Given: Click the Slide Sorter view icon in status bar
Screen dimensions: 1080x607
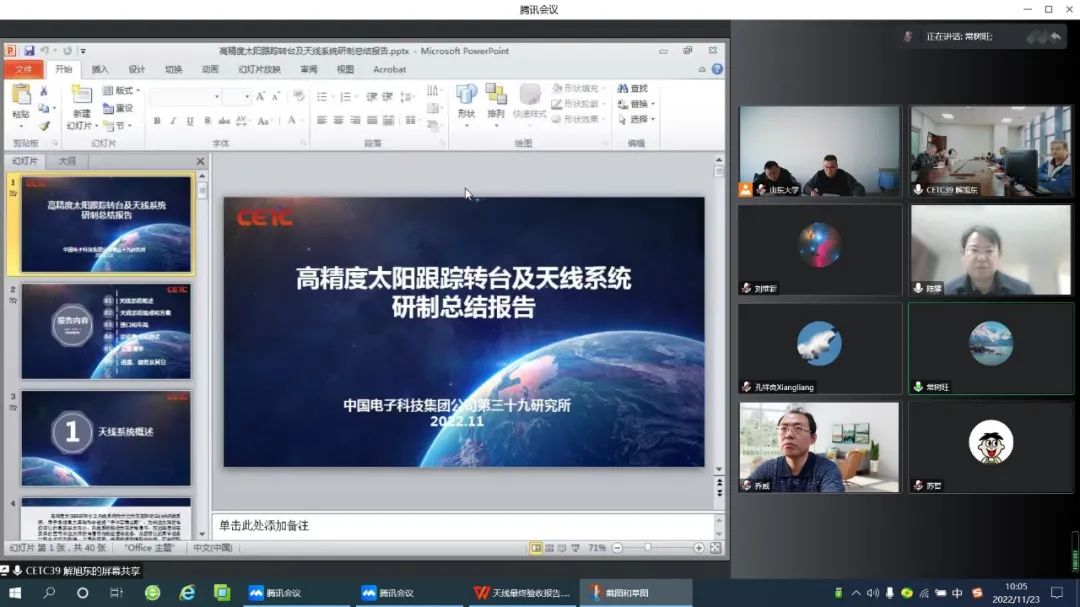Looking at the screenshot, I should pyautogui.click(x=549, y=548).
